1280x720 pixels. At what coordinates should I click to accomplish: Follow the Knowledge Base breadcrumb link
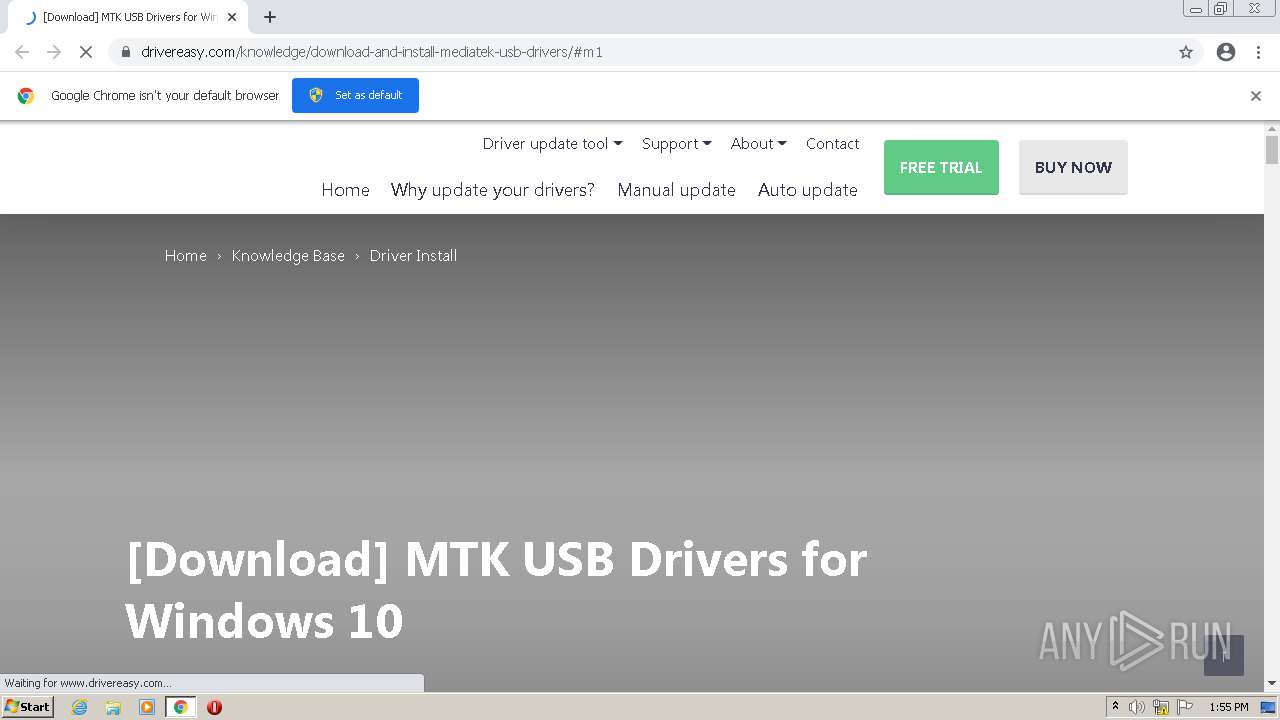click(288, 256)
